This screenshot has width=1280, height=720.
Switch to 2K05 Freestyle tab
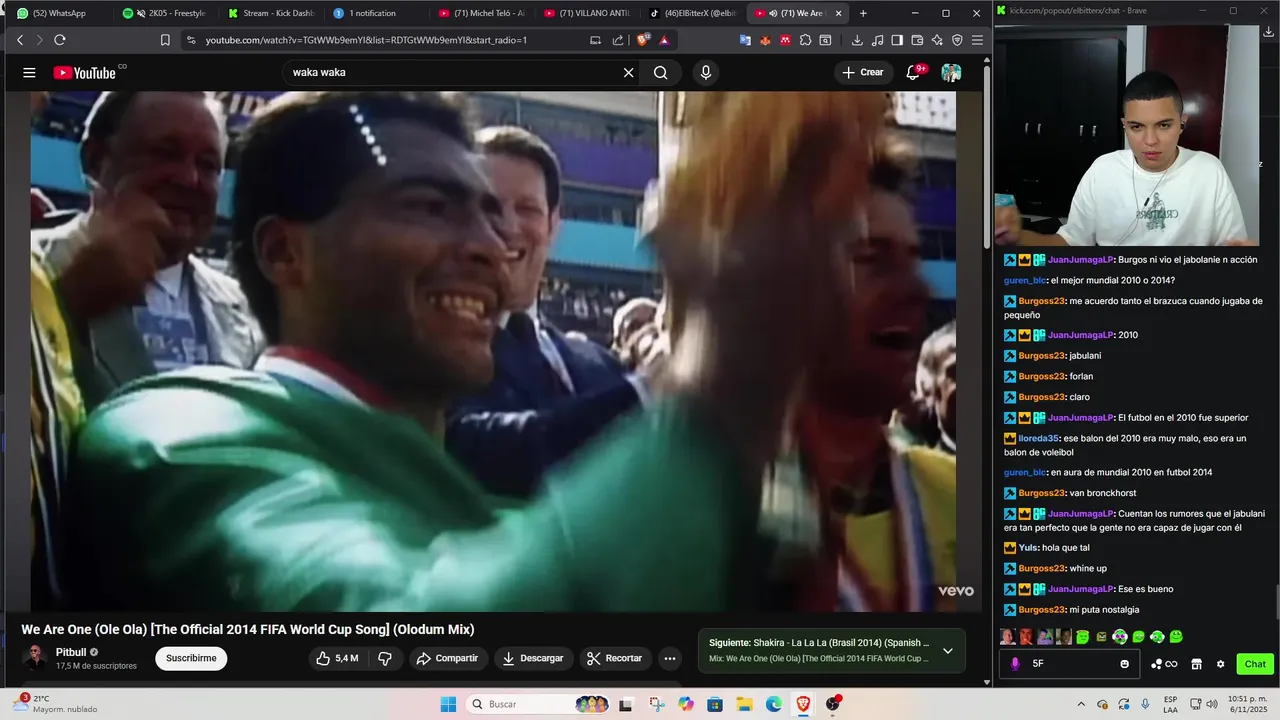(165, 13)
